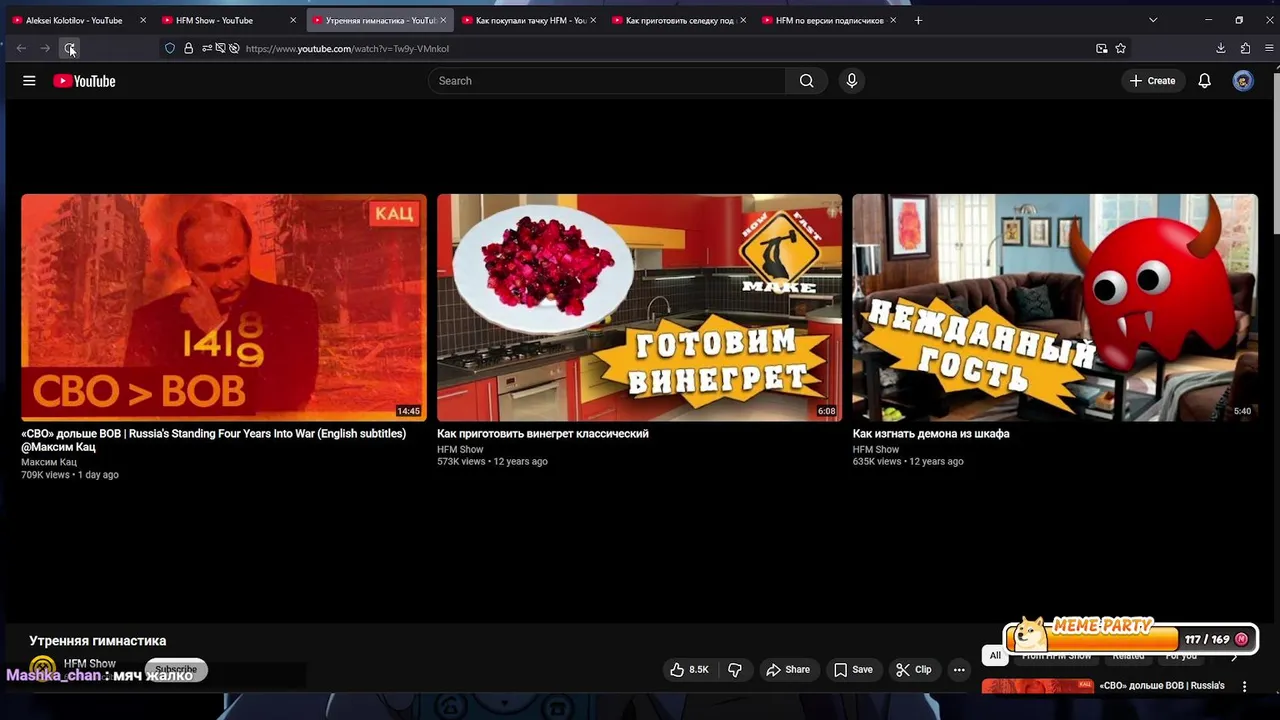Close the Как приготовить селедку tab

pyautogui.click(x=743, y=20)
